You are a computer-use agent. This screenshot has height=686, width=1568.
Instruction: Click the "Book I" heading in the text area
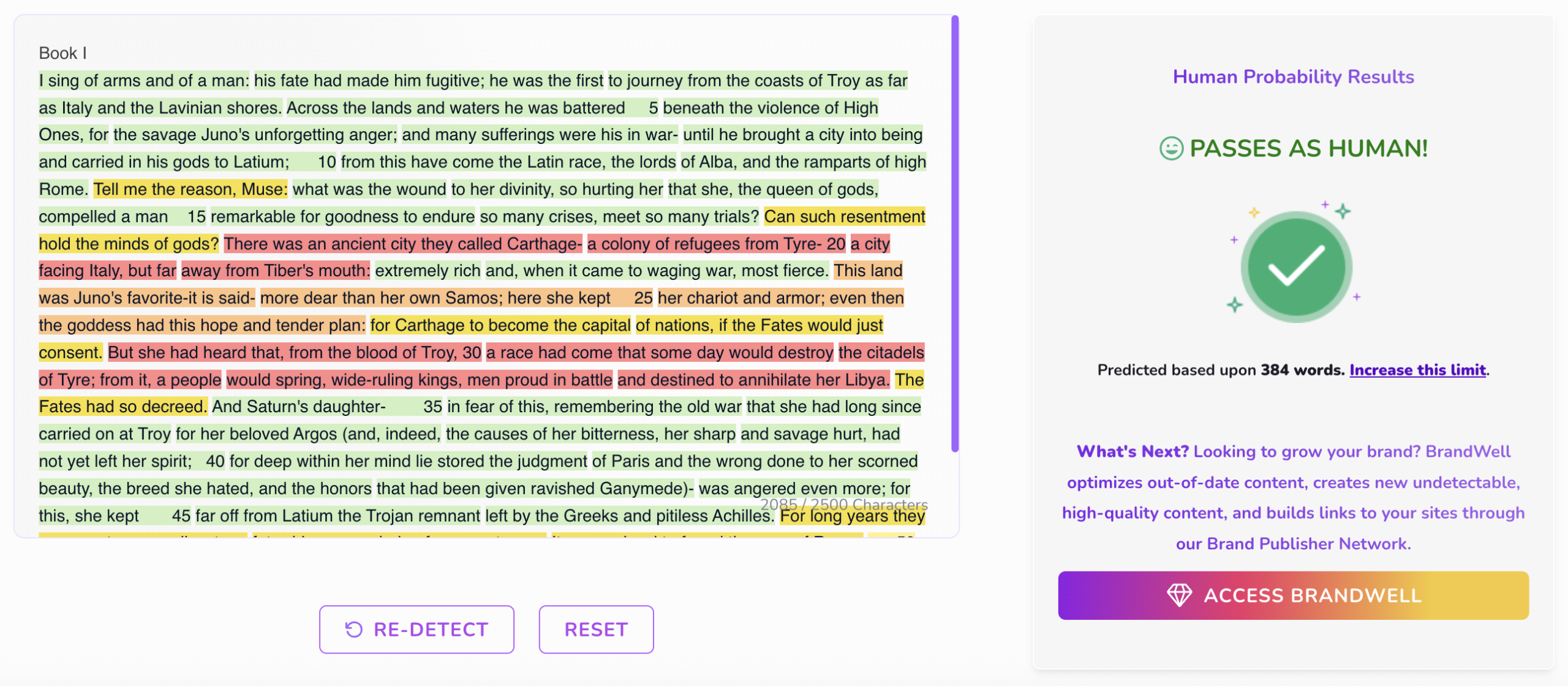coord(62,53)
